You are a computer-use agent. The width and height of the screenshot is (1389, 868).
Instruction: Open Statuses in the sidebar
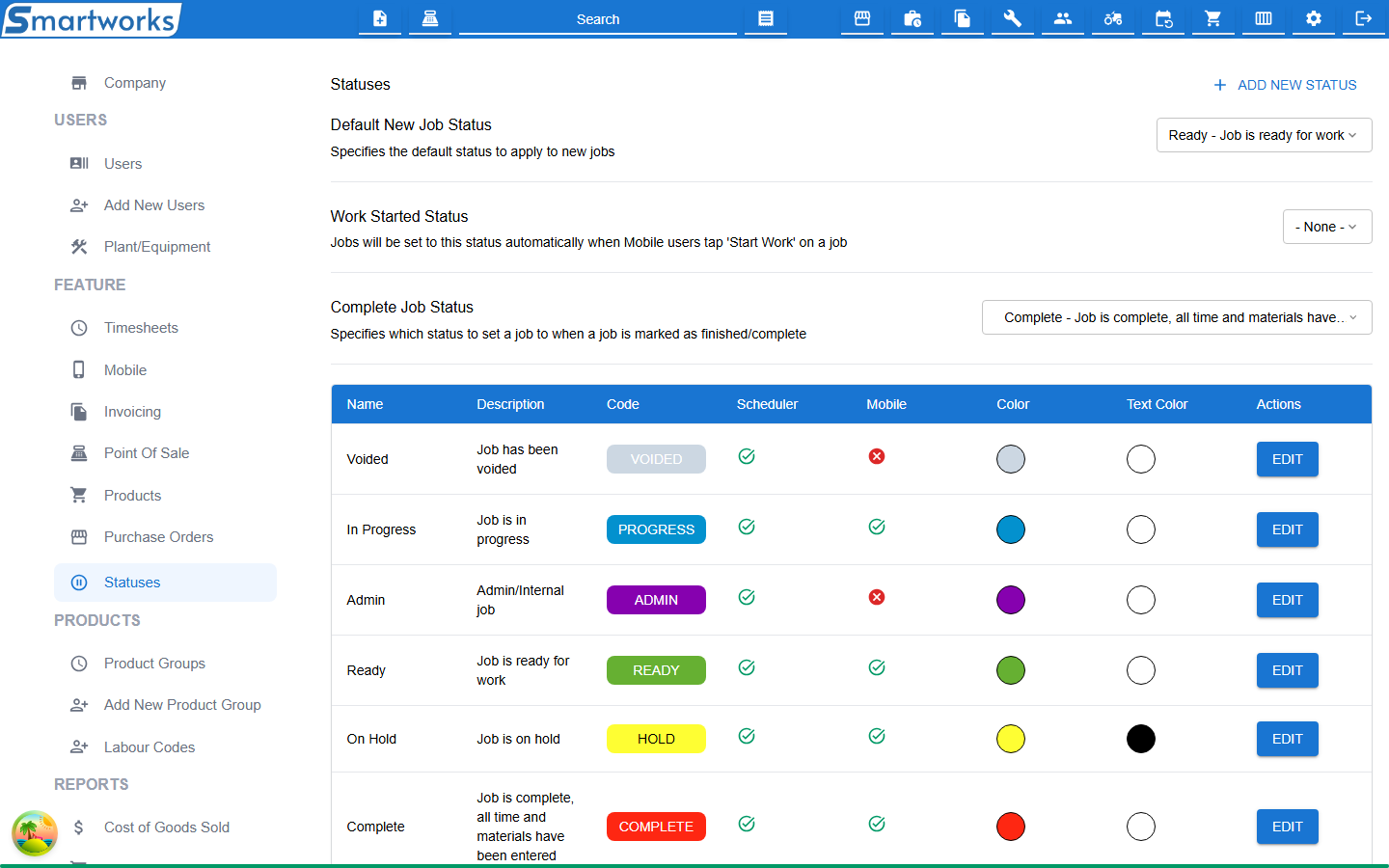tap(165, 583)
